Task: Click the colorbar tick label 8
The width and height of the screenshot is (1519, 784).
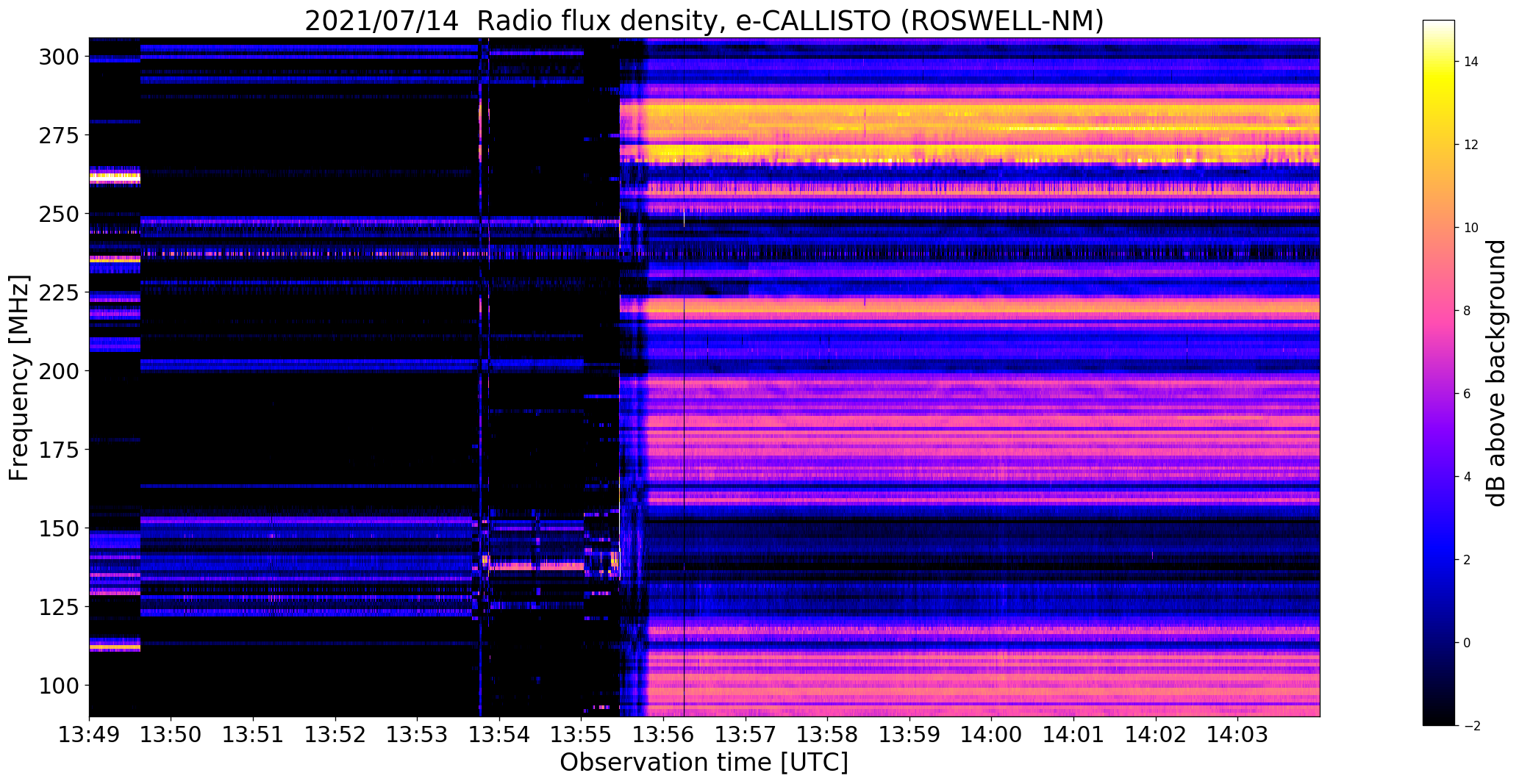Action: tap(1467, 311)
